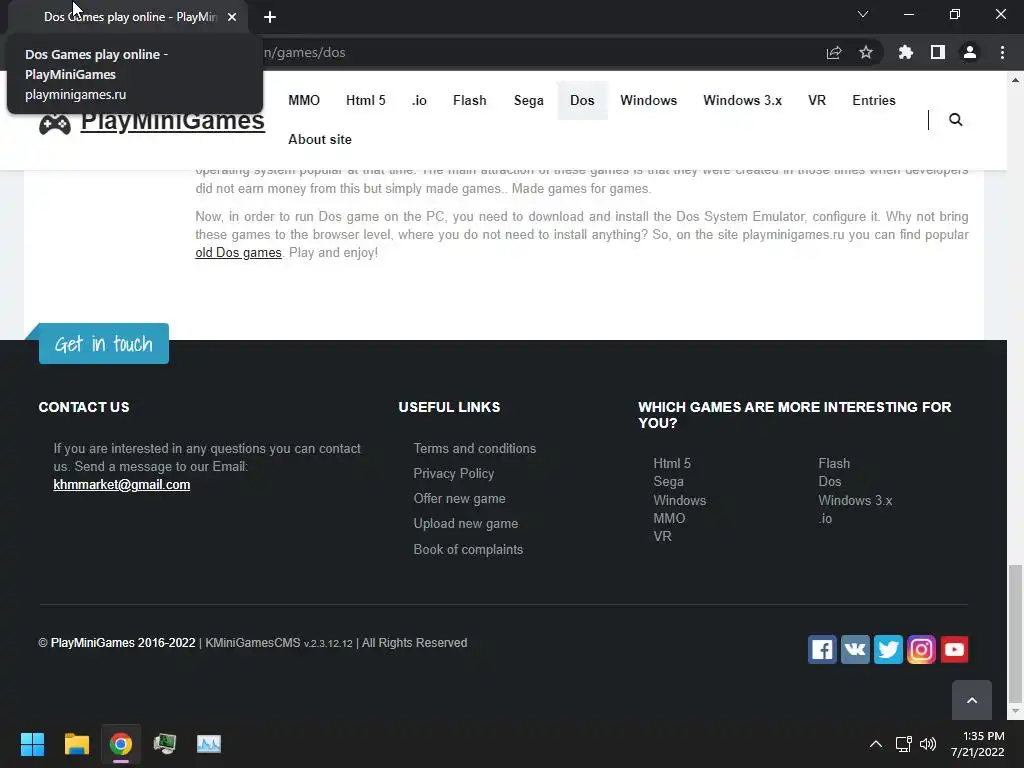Click the PlayMiniGames logo title
This screenshot has height=768, width=1024.
click(172, 121)
